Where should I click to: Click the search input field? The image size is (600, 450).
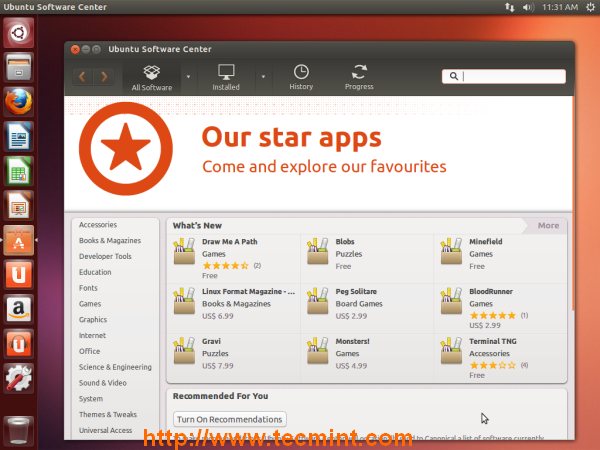point(504,77)
